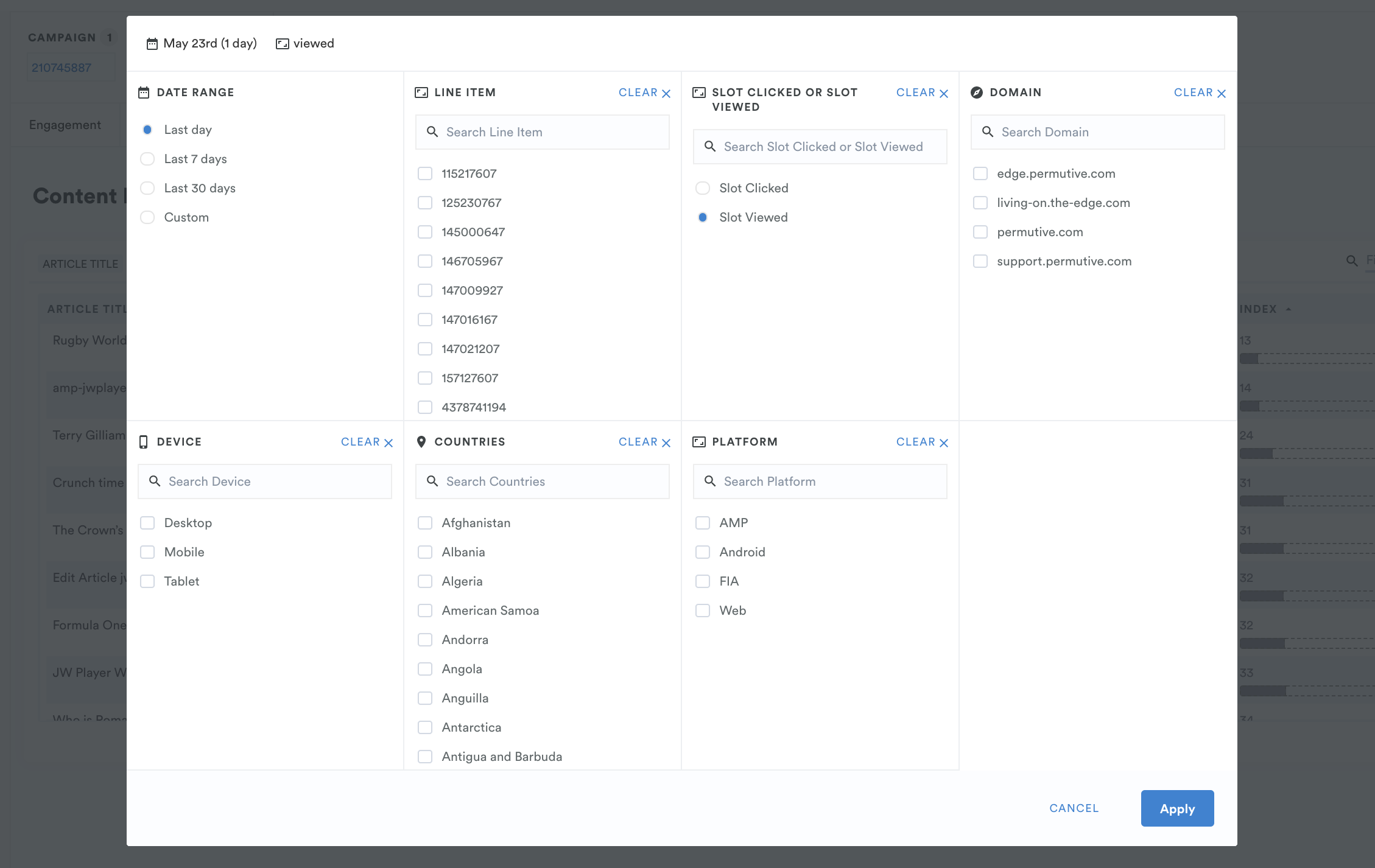The width and height of the screenshot is (1375, 868).
Task: Choose the Custom date range
Action: 147,217
